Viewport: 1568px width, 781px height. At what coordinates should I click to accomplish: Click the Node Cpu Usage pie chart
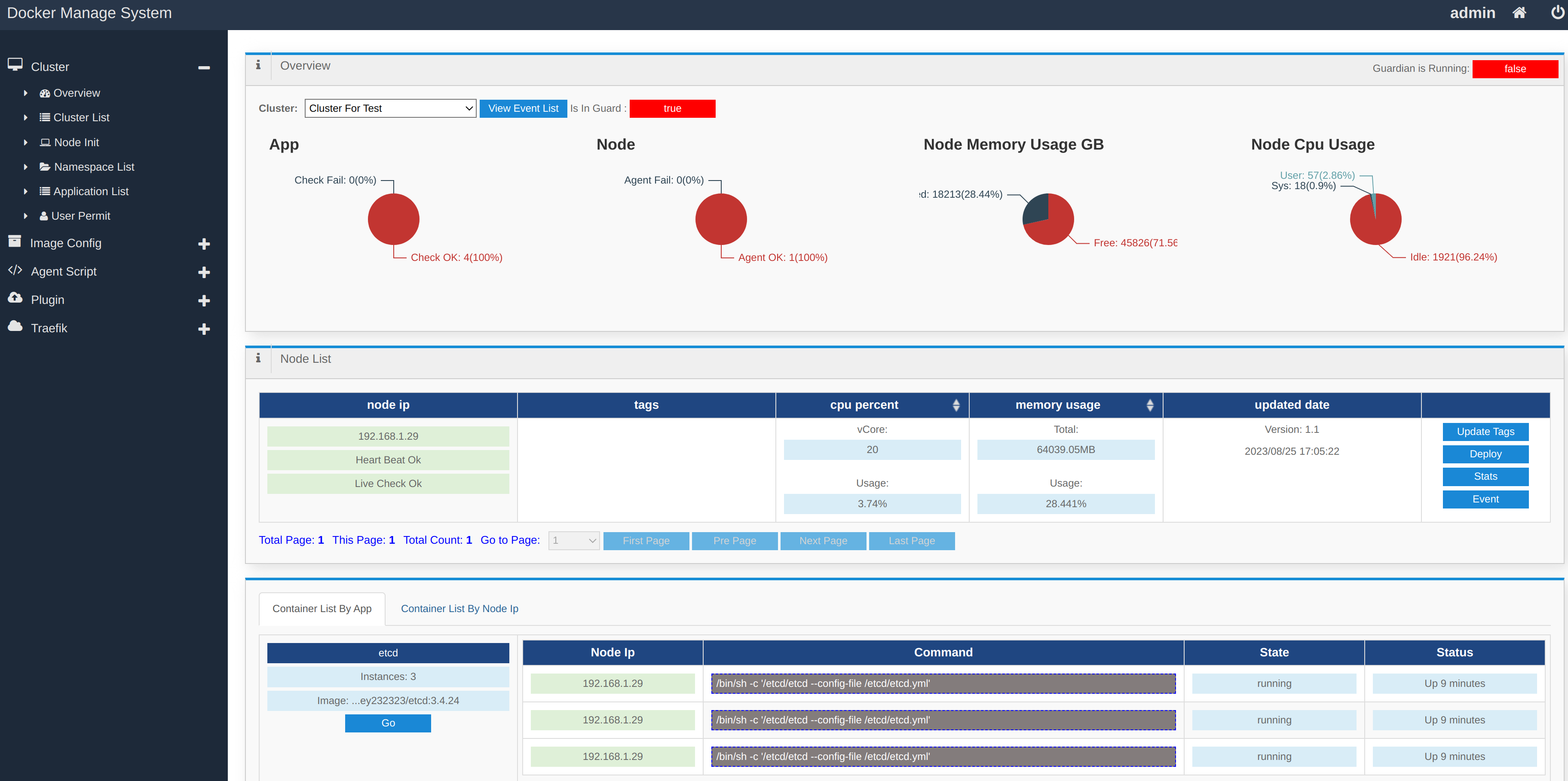pyautogui.click(x=1375, y=219)
